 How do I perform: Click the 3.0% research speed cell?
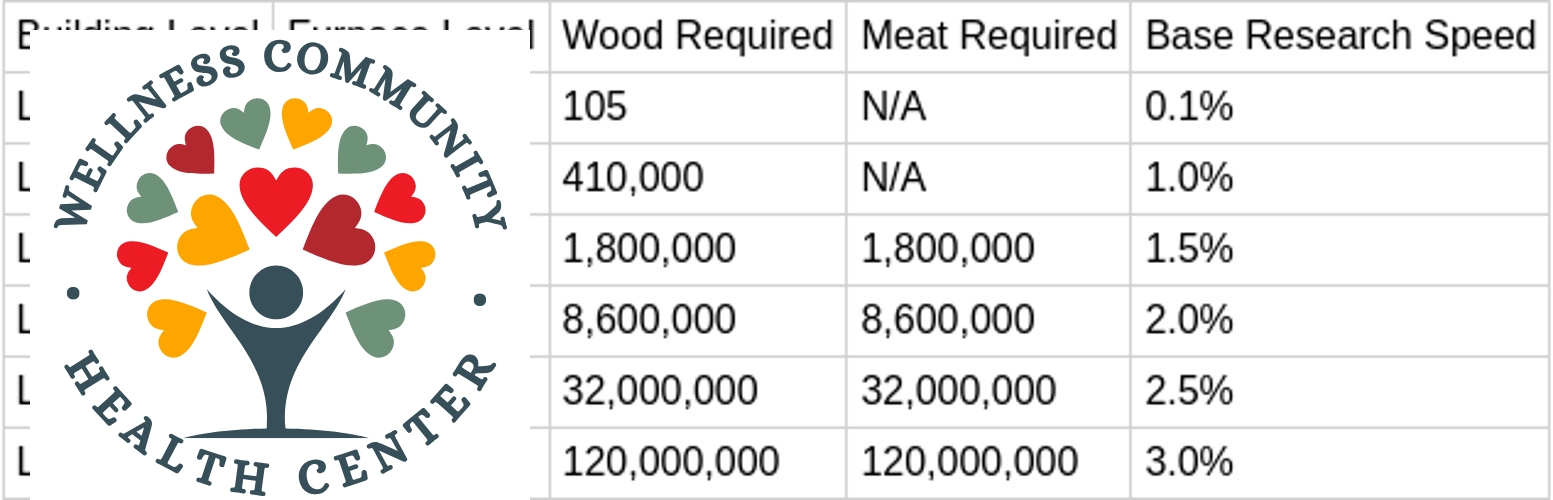click(1339, 462)
